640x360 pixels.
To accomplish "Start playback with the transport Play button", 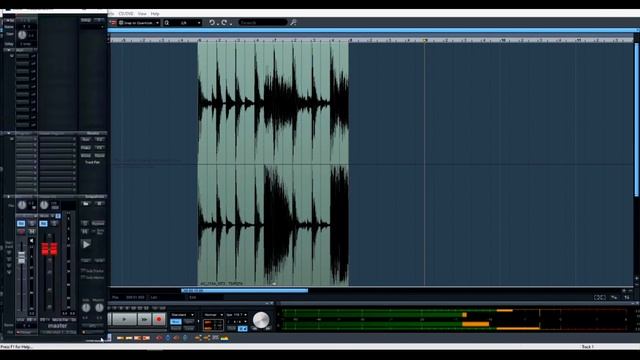I will point(124,319).
